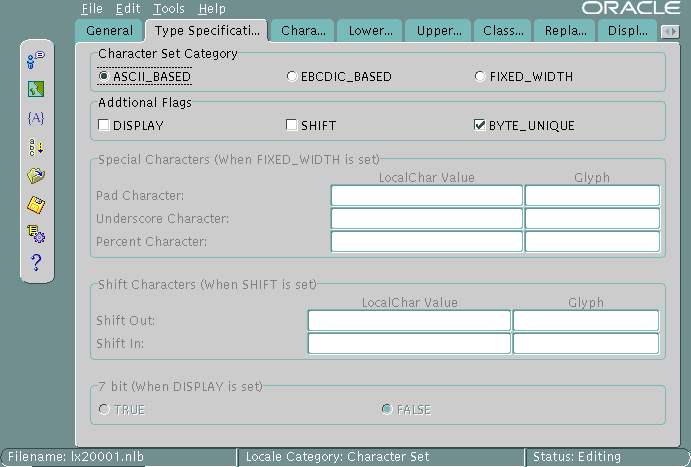The image size is (691, 467).
Task: Click the linguistic sort abc icon
Action: [x=36, y=147]
